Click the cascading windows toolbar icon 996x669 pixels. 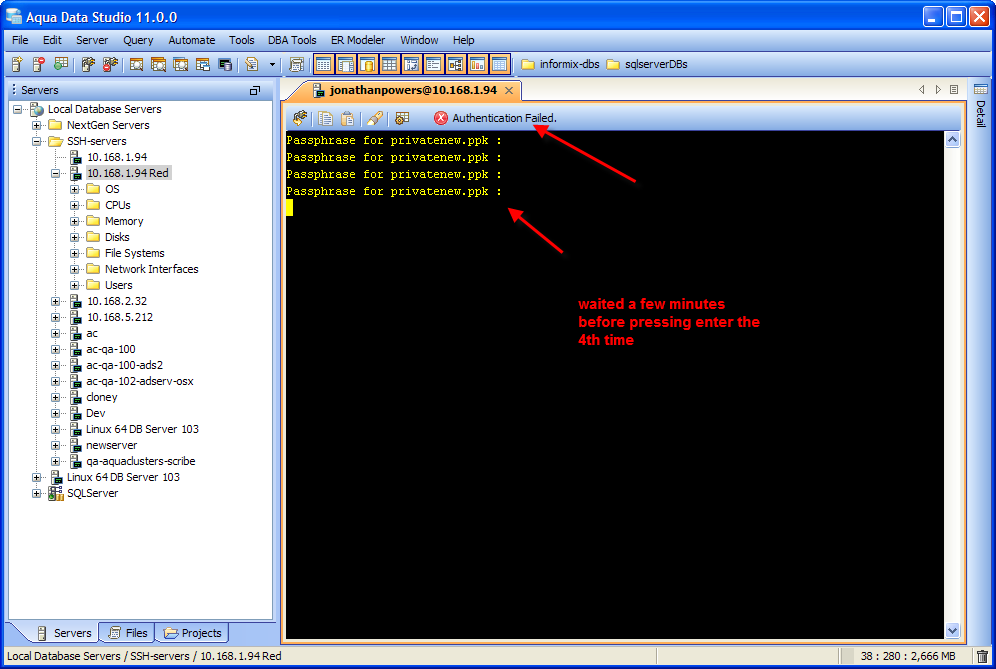click(x=203, y=64)
